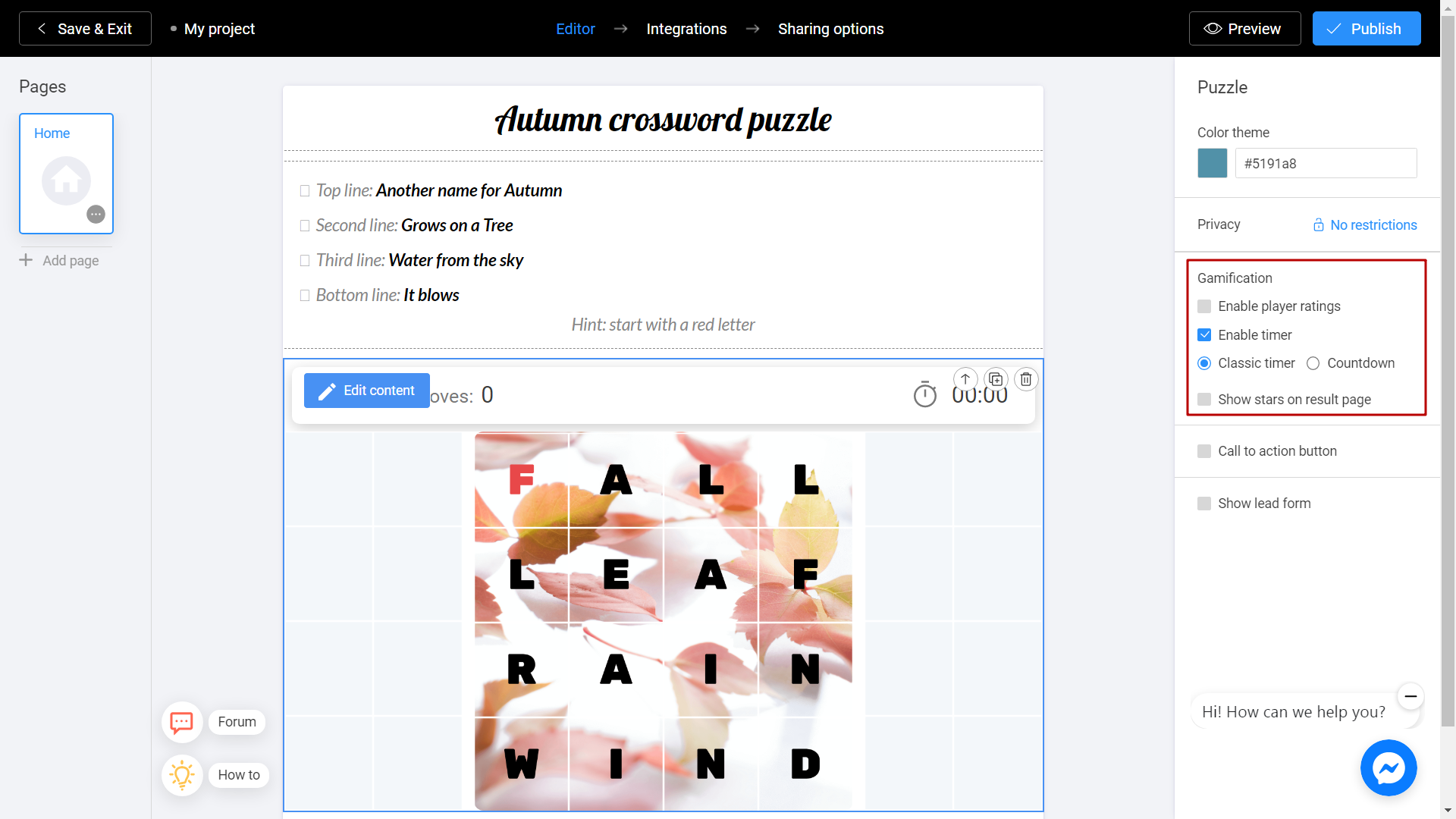
Task: Enable Show stars on result page
Action: pyautogui.click(x=1205, y=399)
